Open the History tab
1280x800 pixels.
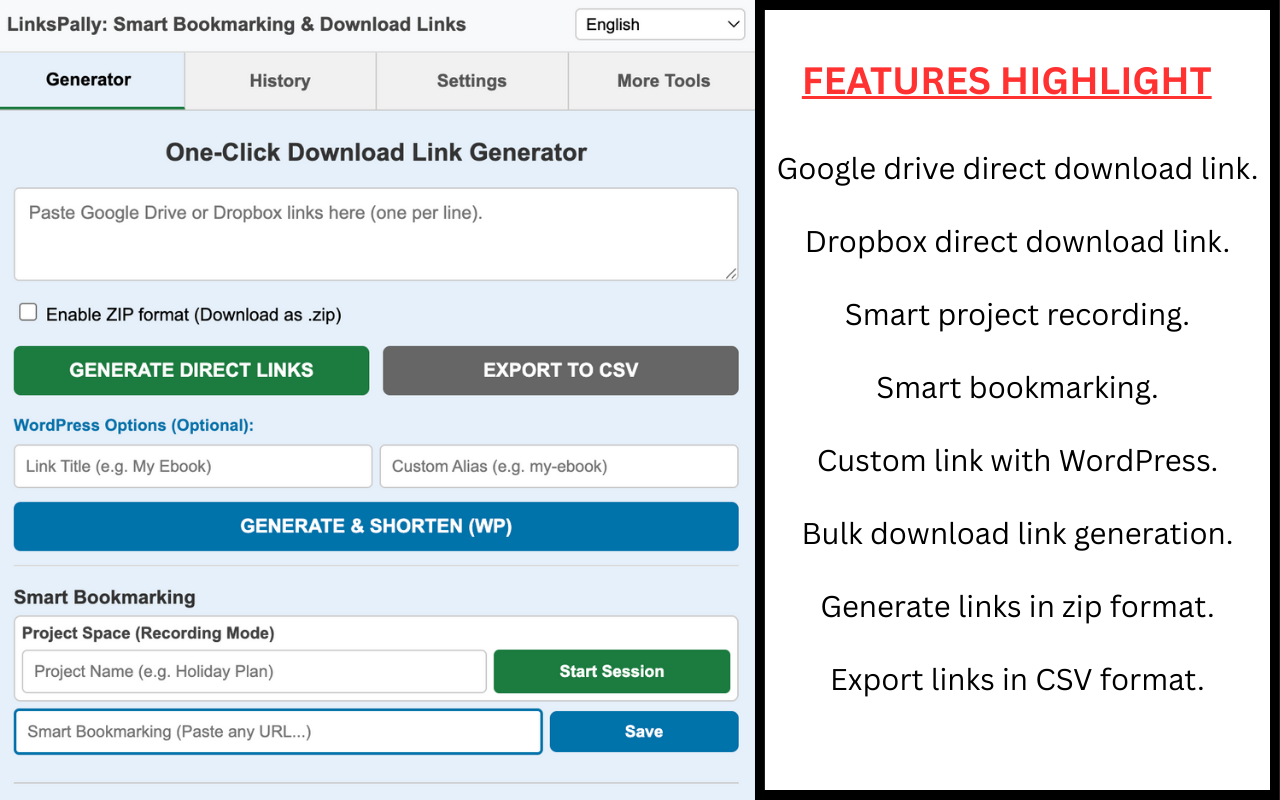point(280,81)
